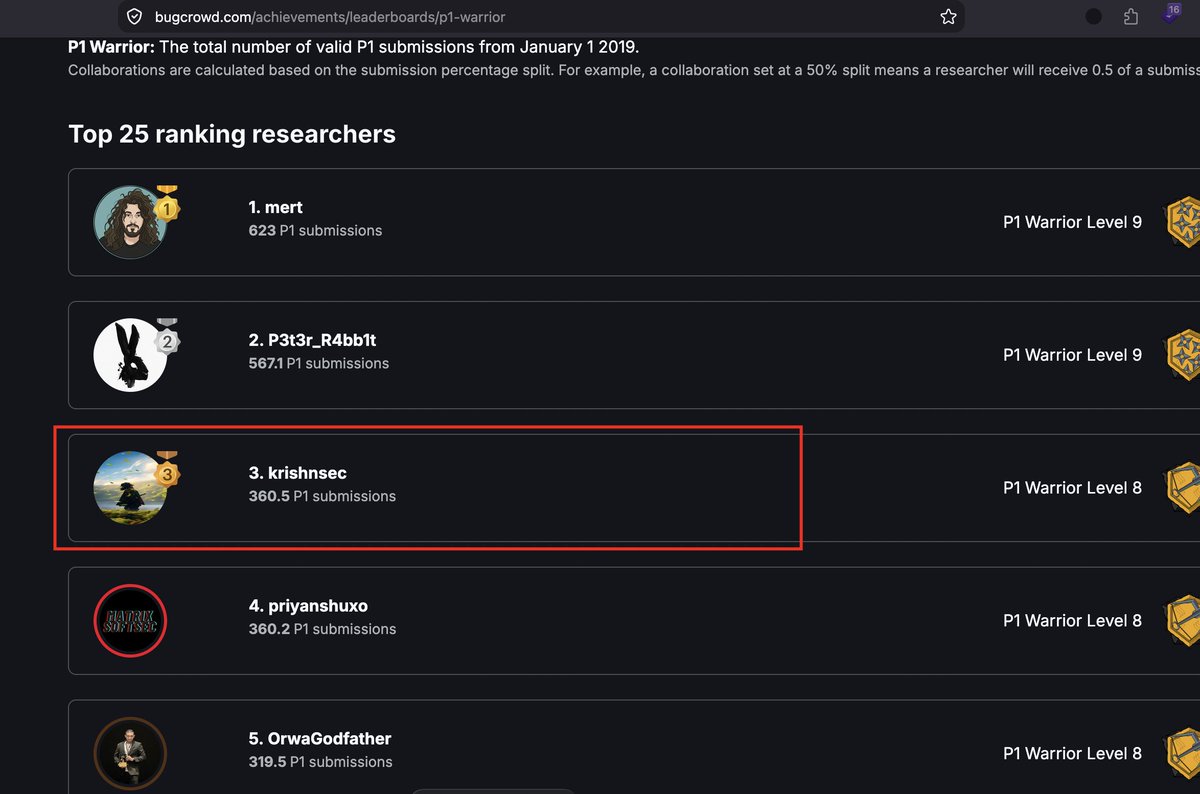The image size is (1200, 794).
Task: Click '567.1 P1 submissions' text
Action: [x=318, y=363]
